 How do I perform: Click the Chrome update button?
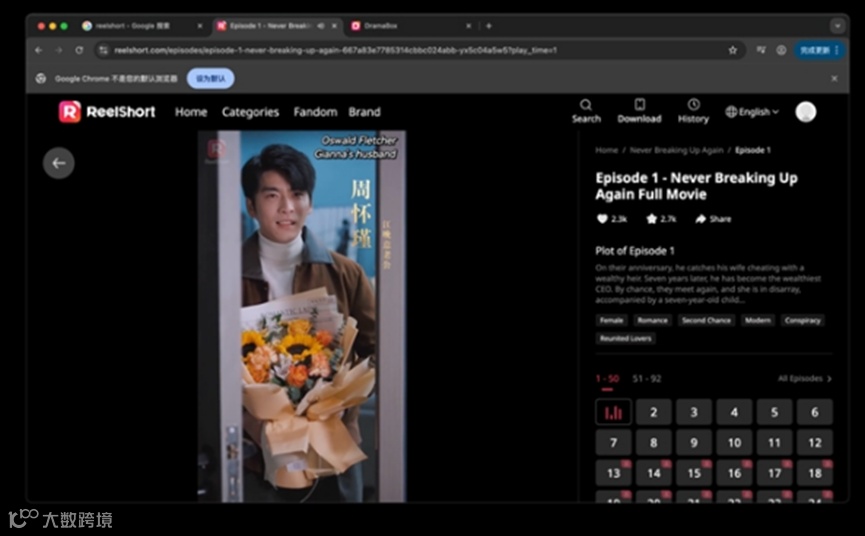(x=819, y=50)
